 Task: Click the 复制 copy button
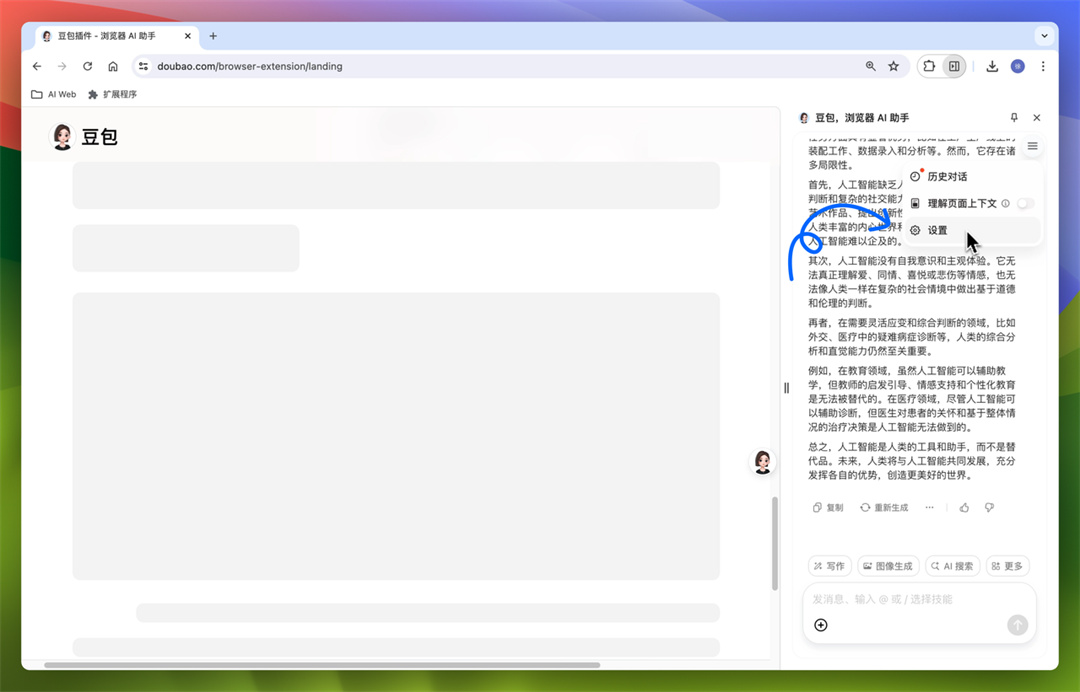click(828, 508)
